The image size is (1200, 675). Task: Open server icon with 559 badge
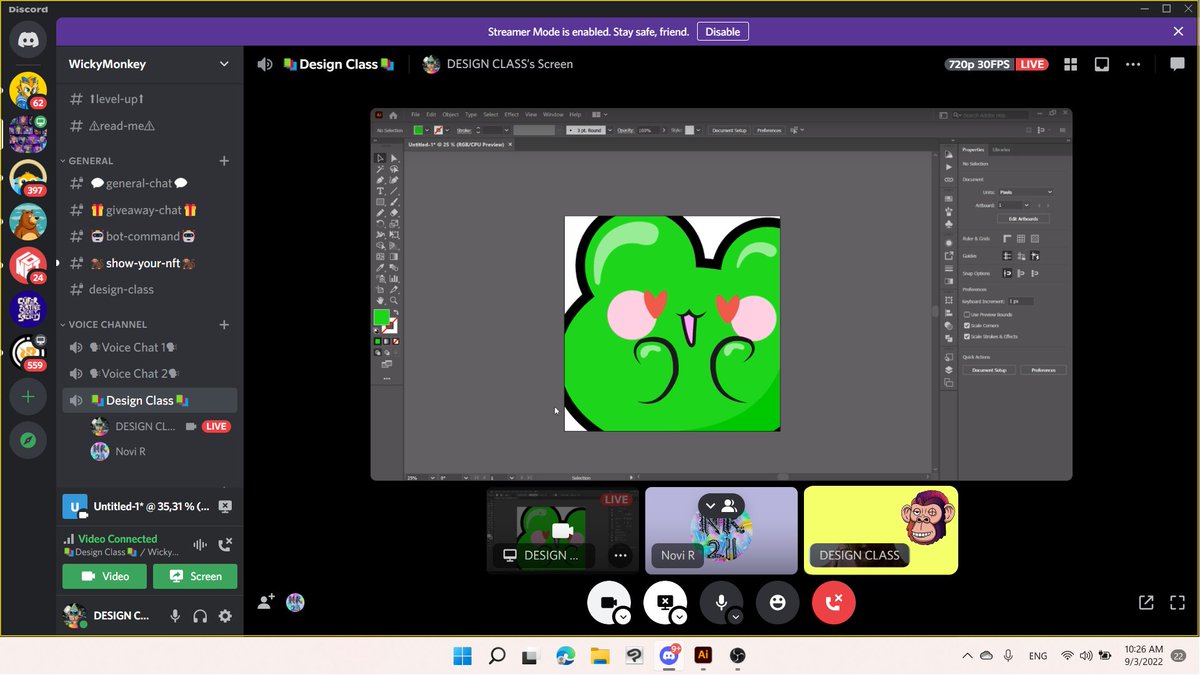pos(28,352)
